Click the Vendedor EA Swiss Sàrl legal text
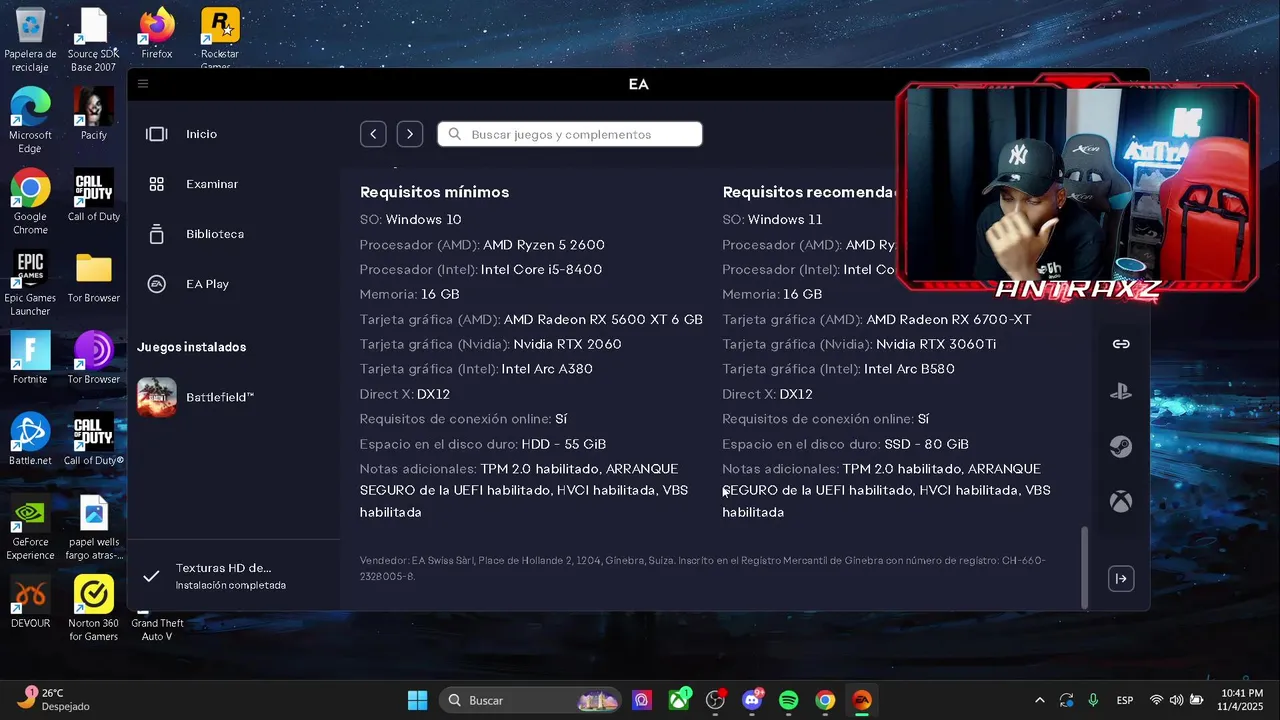 point(703,568)
